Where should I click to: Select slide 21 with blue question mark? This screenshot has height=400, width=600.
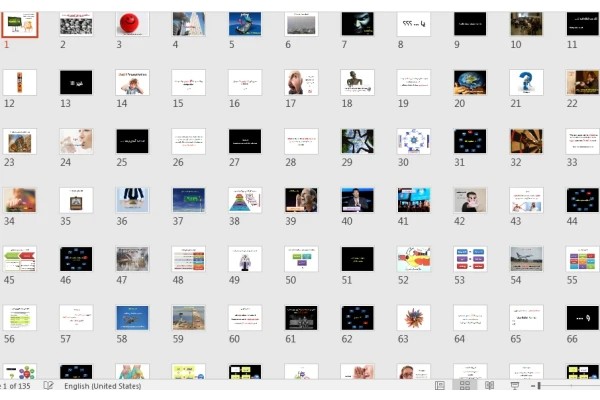click(526, 82)
